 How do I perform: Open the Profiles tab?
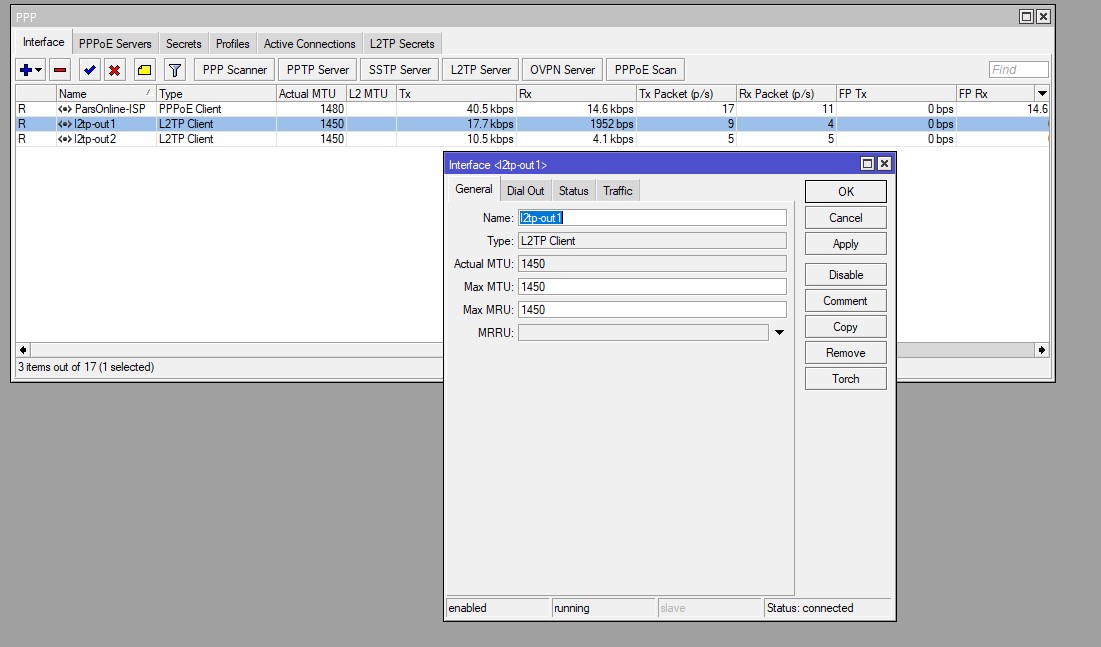click(232, 44)
